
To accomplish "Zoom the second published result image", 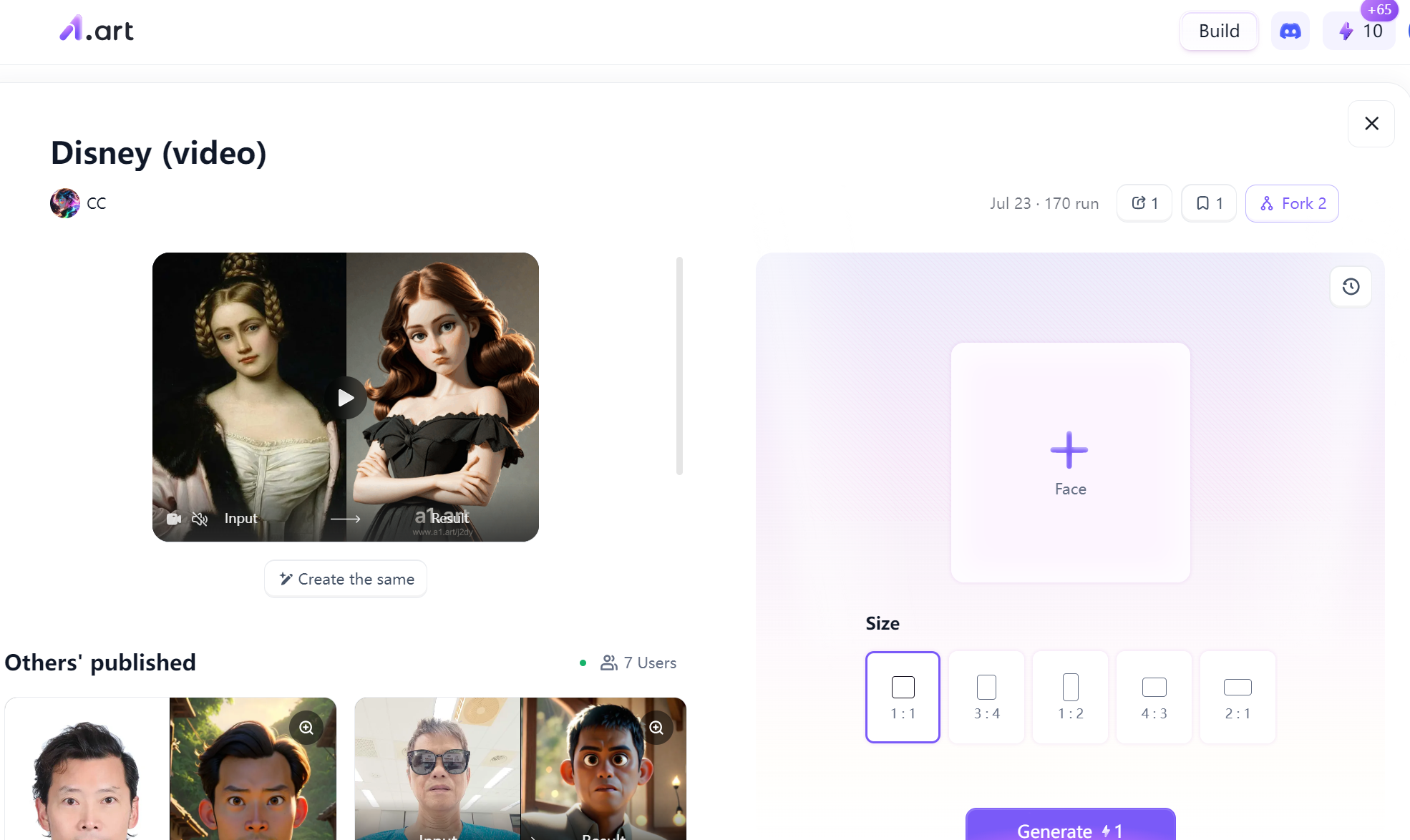I will click(x=656, y=728).
